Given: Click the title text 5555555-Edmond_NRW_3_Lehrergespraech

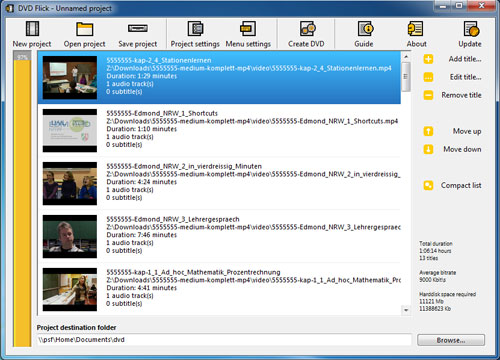Looking at the screenshot, I should click(x=173, y=219).
